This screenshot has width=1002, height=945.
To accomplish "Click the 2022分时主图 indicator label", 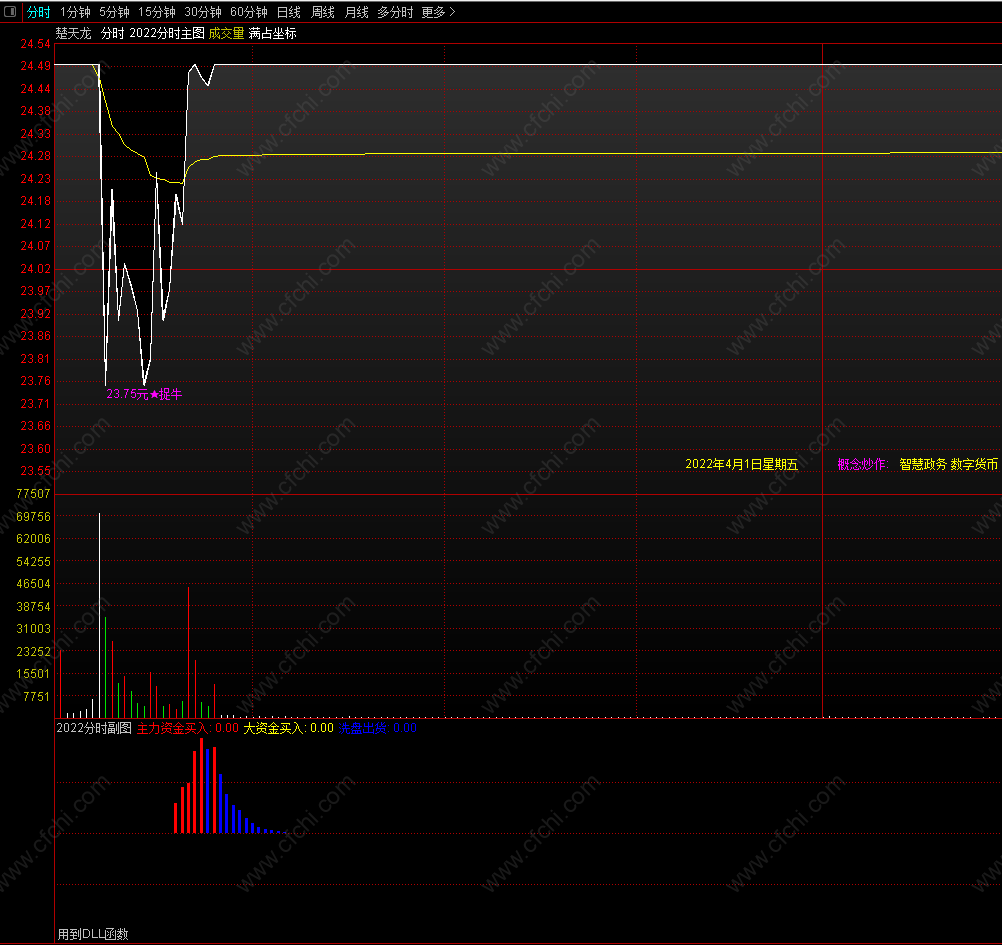I will point(167,33).
